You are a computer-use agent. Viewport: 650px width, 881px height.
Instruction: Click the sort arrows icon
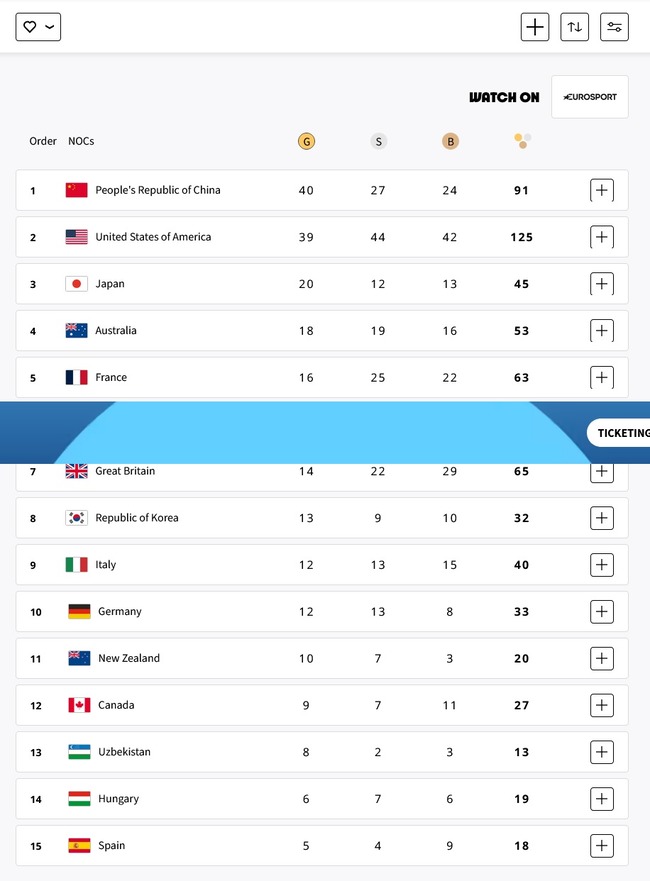[x=575, y=27]
